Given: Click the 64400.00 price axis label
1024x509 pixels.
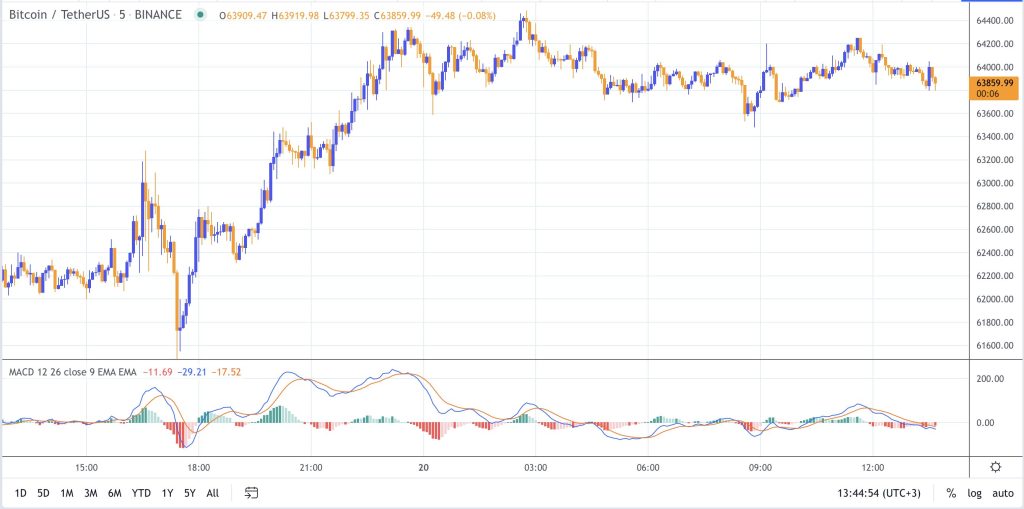Looking at the screenshot, I should click(993, 21).
